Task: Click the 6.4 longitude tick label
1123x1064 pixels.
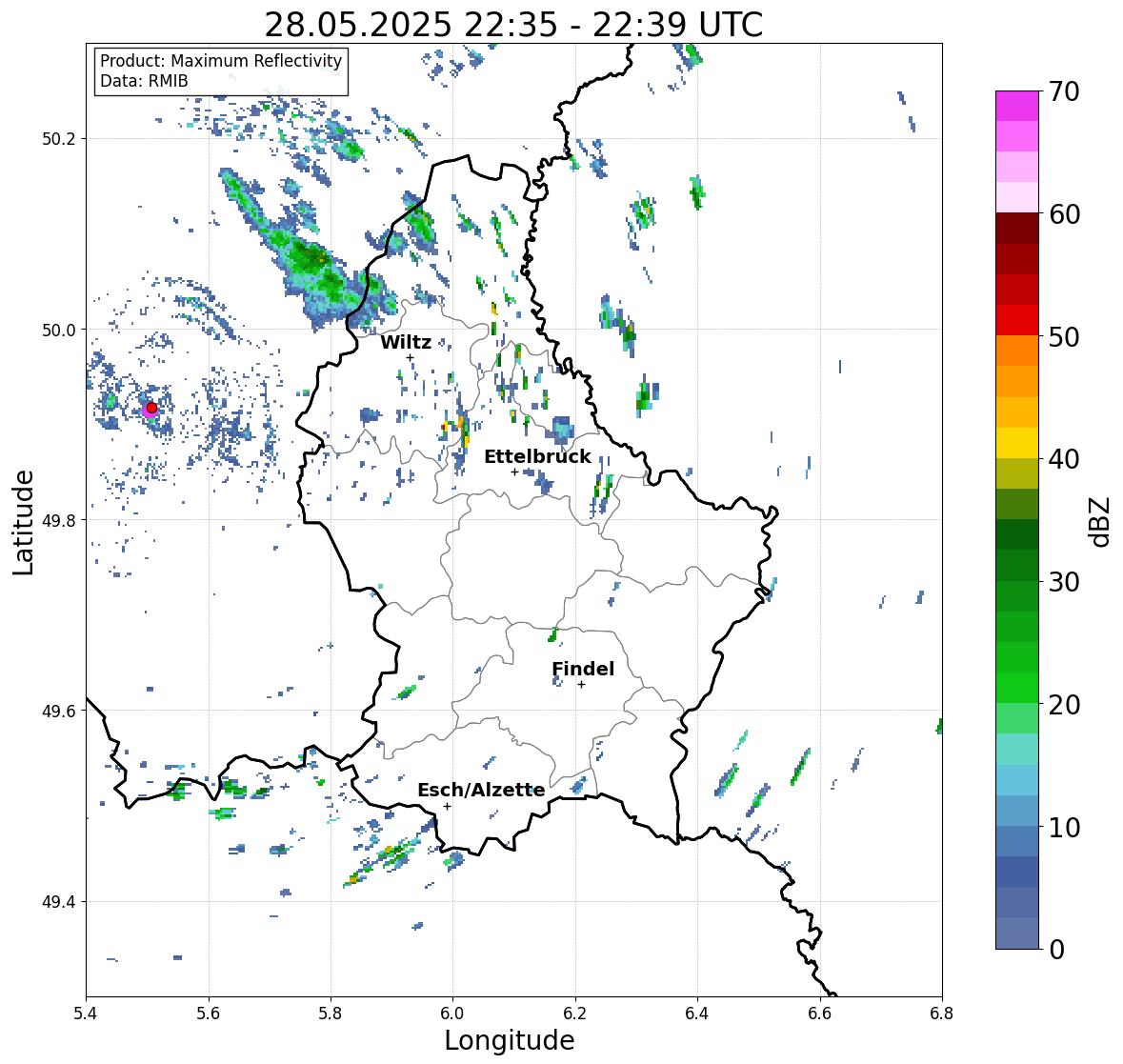Action: (x=697, y=1014)
